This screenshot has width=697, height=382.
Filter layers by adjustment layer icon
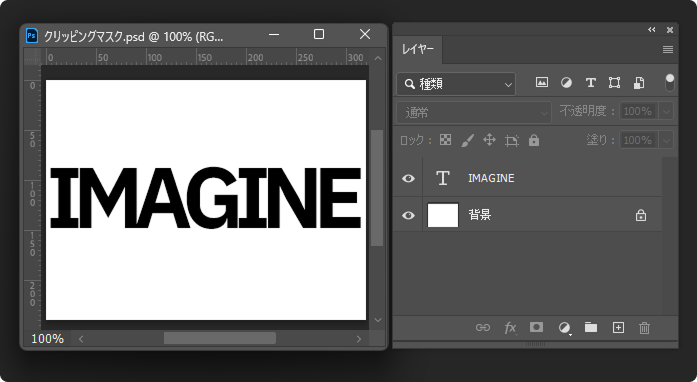tap(566, 82)
